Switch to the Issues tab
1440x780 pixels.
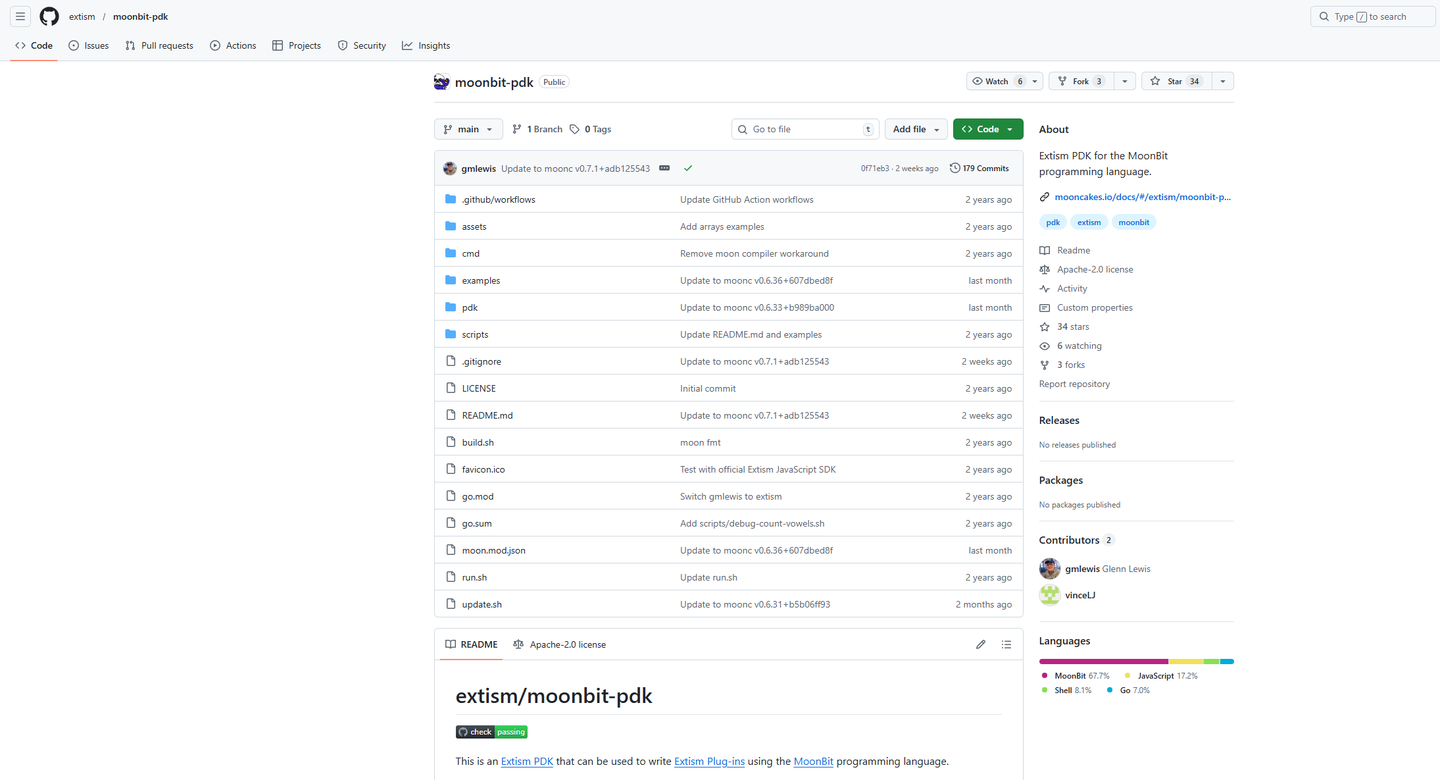[89, 45]
